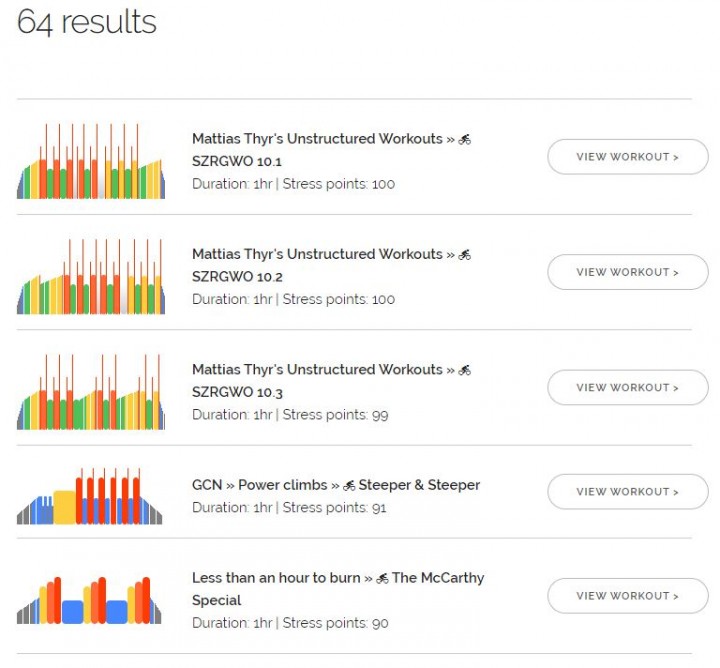The width and height of the screenshot is (720, 668).
Task: Open GCN Power climbs Steeper & Steeper link
Action: click(x=336, y=485)
